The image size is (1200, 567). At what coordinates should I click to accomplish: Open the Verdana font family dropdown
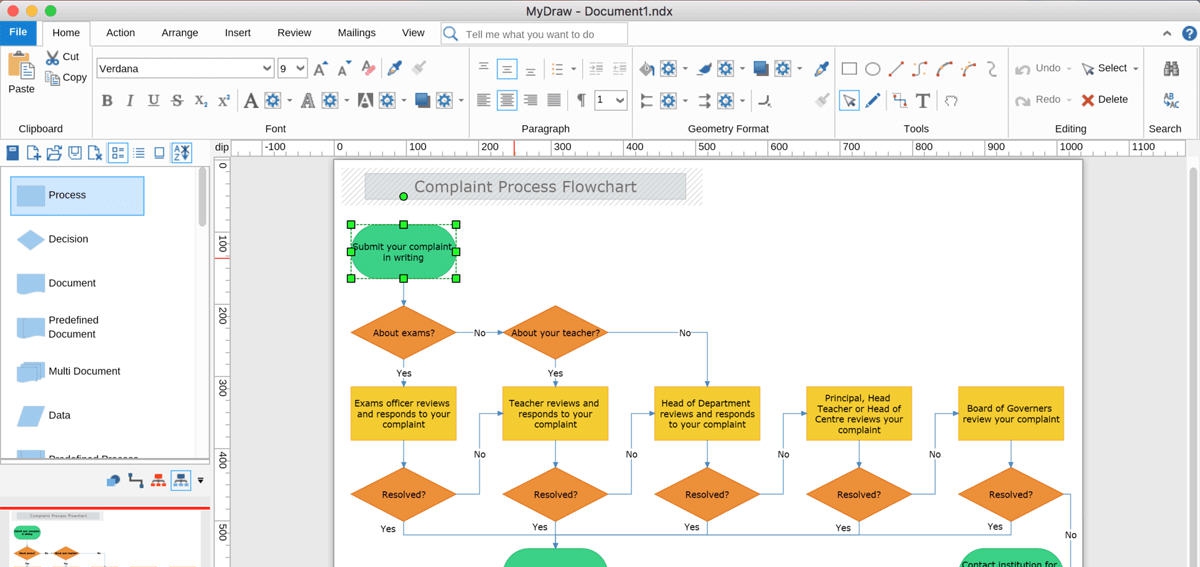(x=266, y=69)
